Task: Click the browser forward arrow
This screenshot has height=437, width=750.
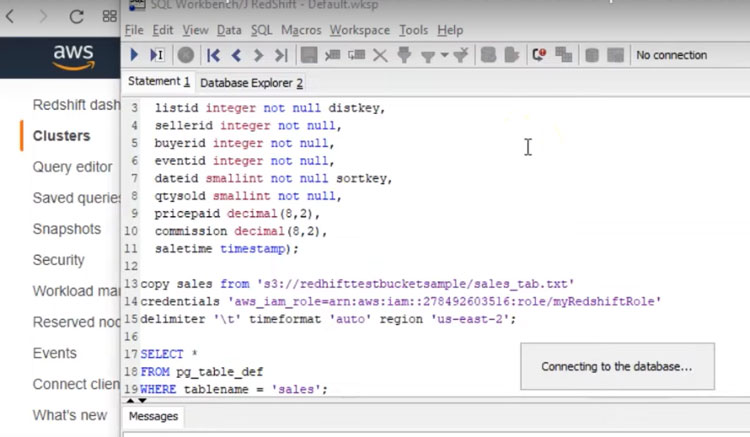Action: point(41,17)
